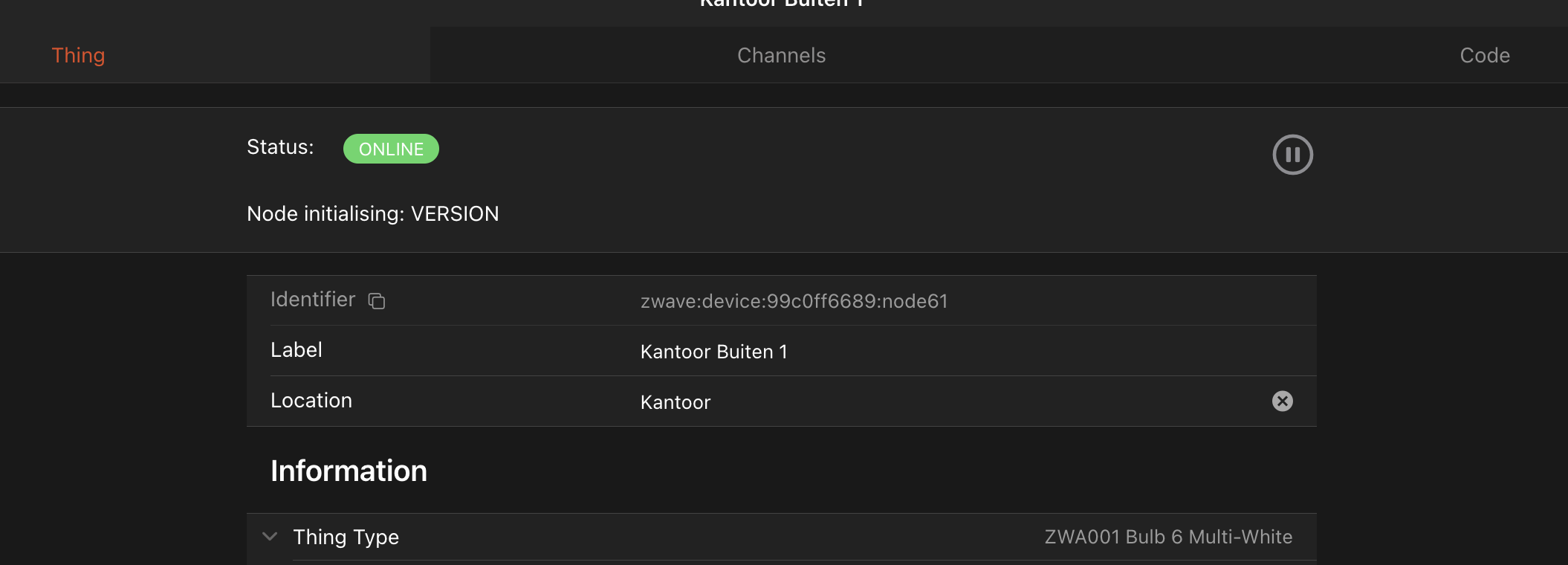Click the green ONLINE status badge
The height and width of the screenshot is (565, 1568).
click(x=391, y=149)
